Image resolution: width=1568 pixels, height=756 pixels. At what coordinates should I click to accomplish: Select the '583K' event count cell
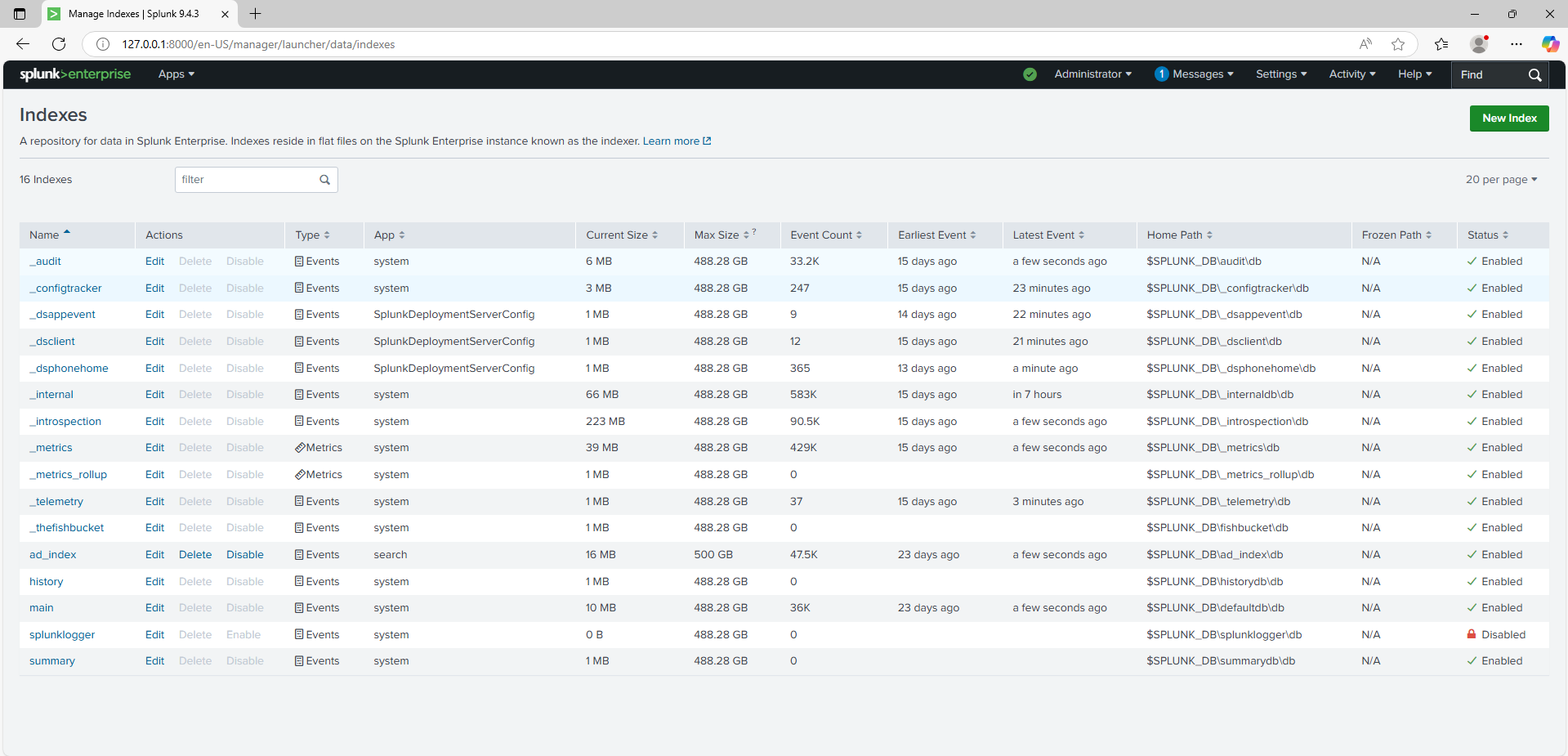point(803,395)
